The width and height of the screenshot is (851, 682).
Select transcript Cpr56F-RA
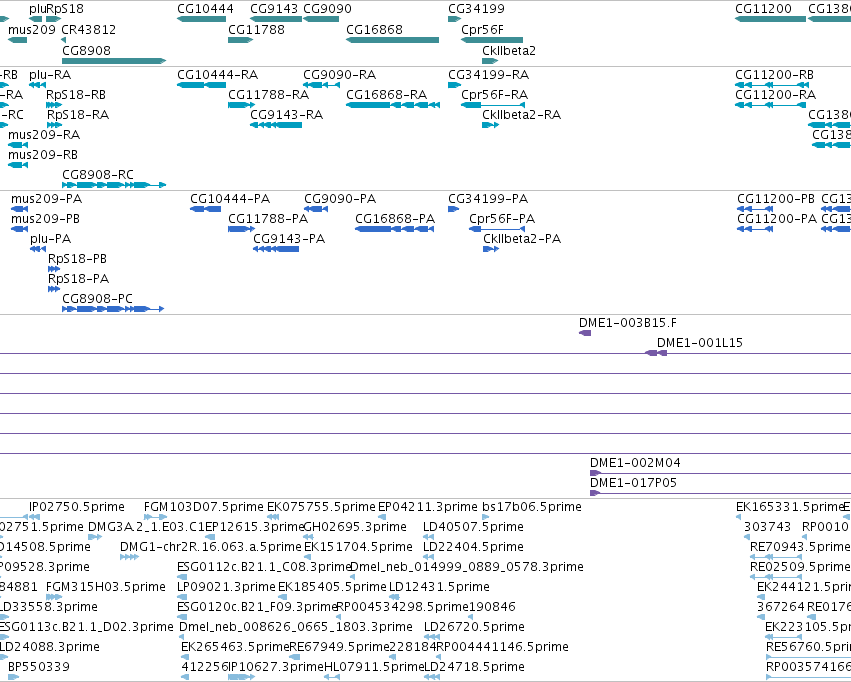[494, 94]
